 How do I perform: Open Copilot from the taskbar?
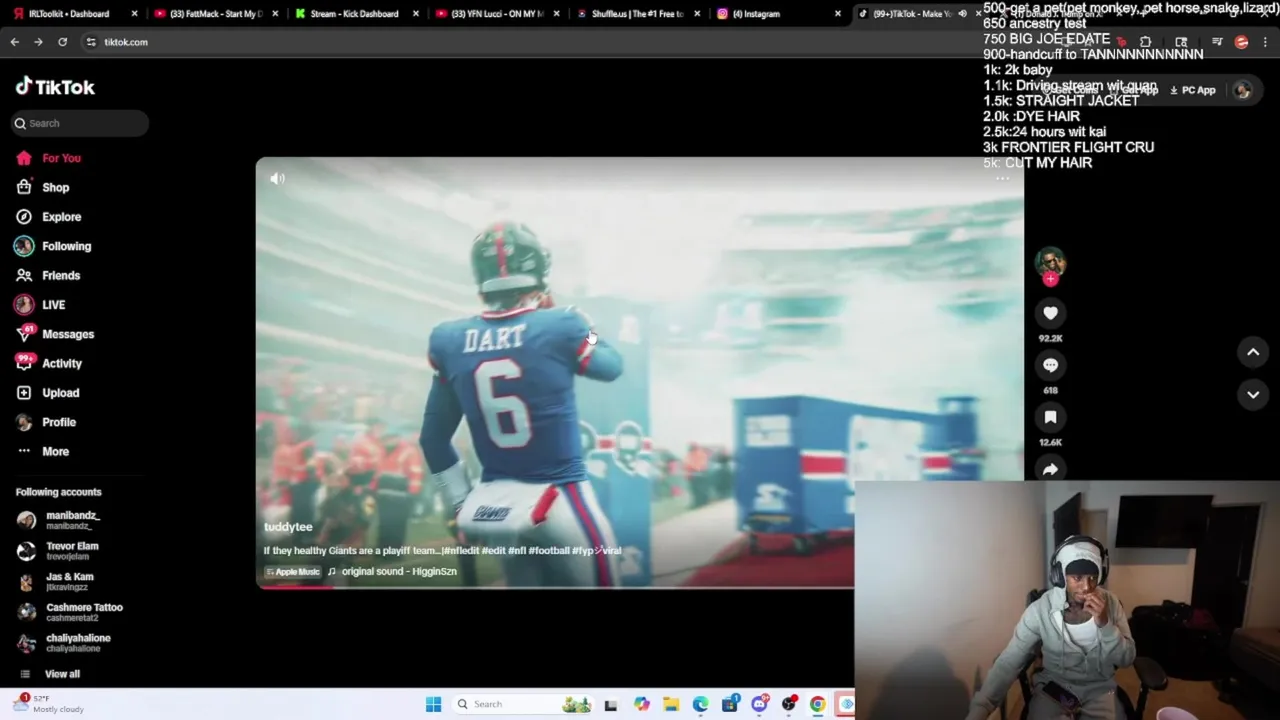[642, 704]
